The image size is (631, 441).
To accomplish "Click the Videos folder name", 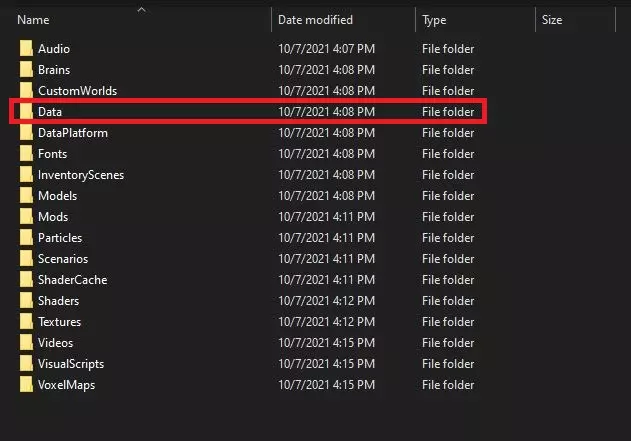I will click(56, 343).
